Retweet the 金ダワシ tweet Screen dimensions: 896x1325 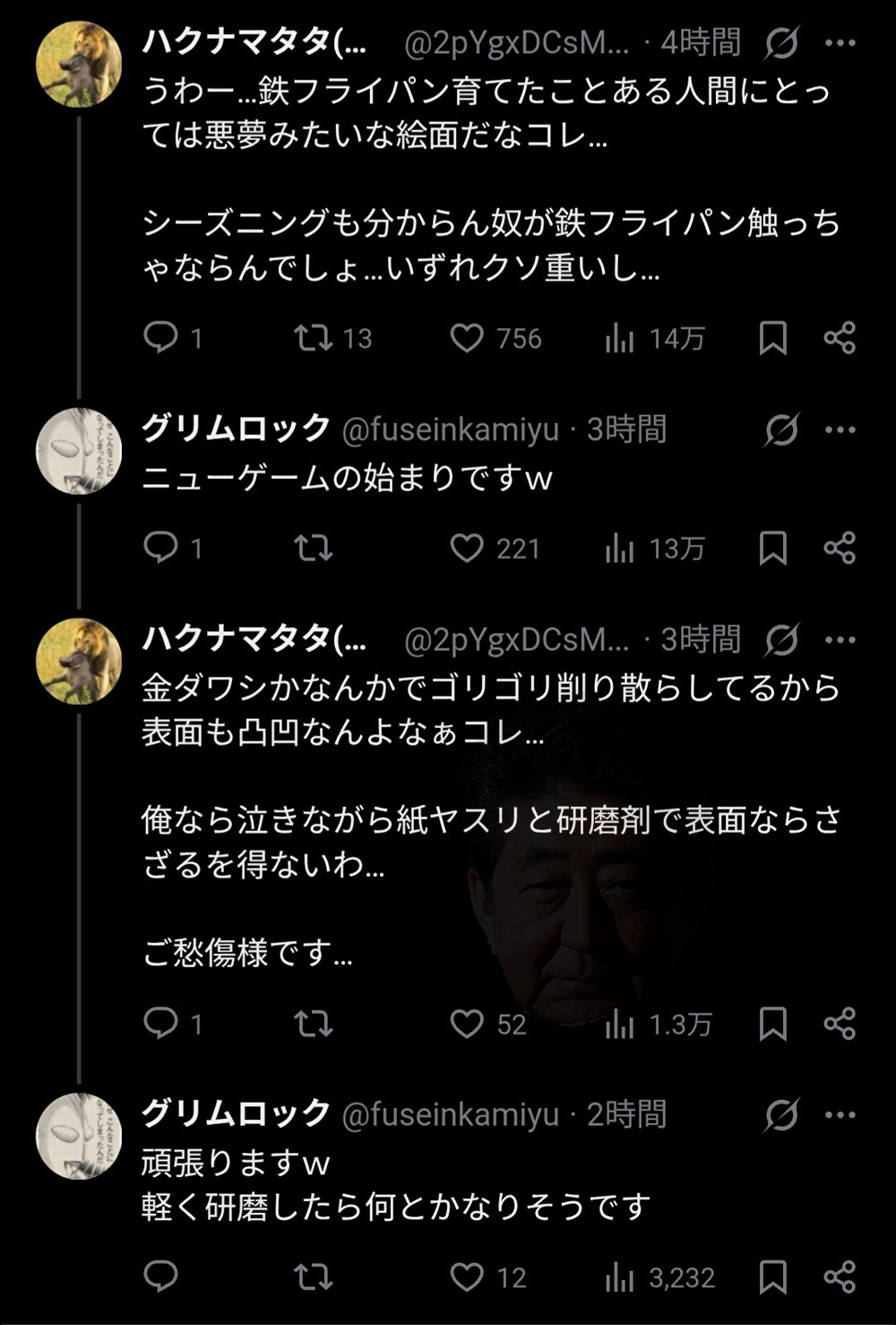pyautogui.click(x=314, y=1023)
